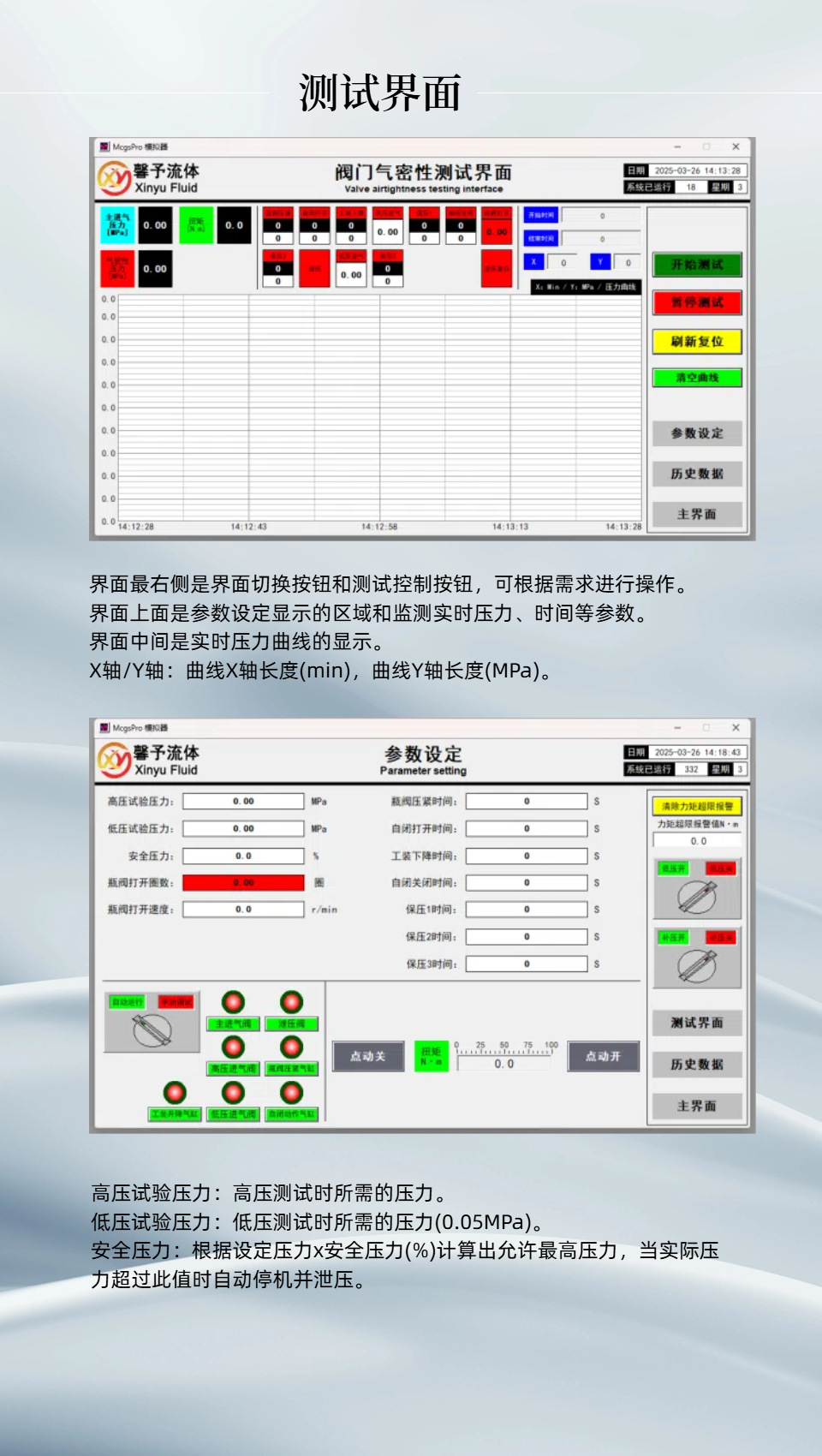The height and width of the screenshot is (1456, 822).
Task: Click the 保压3时间 input field
Action: point(527,964)
